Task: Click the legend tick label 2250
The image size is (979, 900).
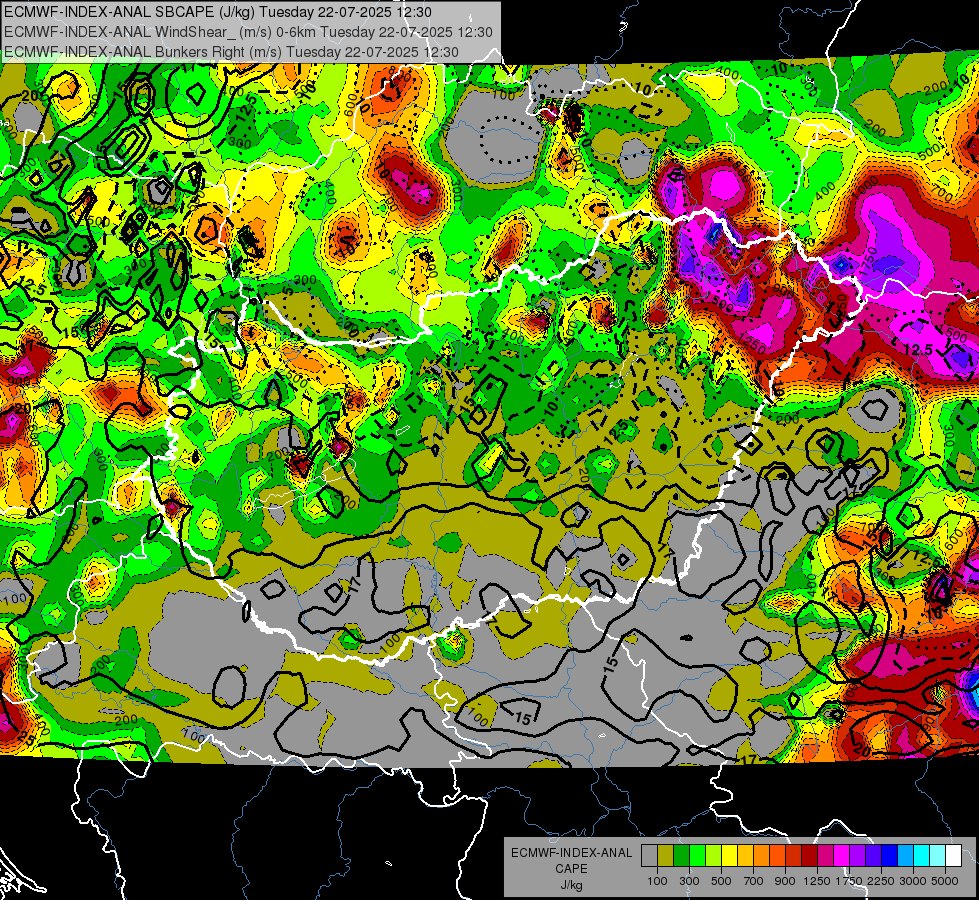Action: 881,881
